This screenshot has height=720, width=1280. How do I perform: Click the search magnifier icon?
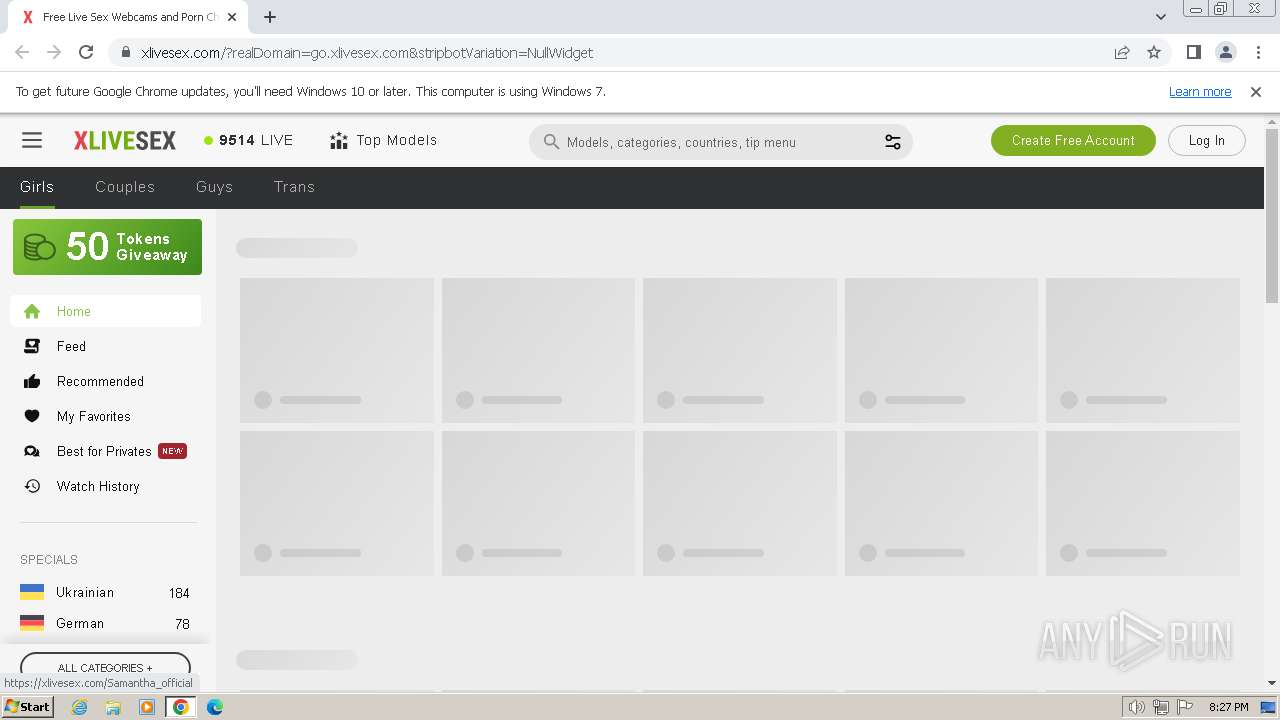pyautogui.click(x=551, y=142)
